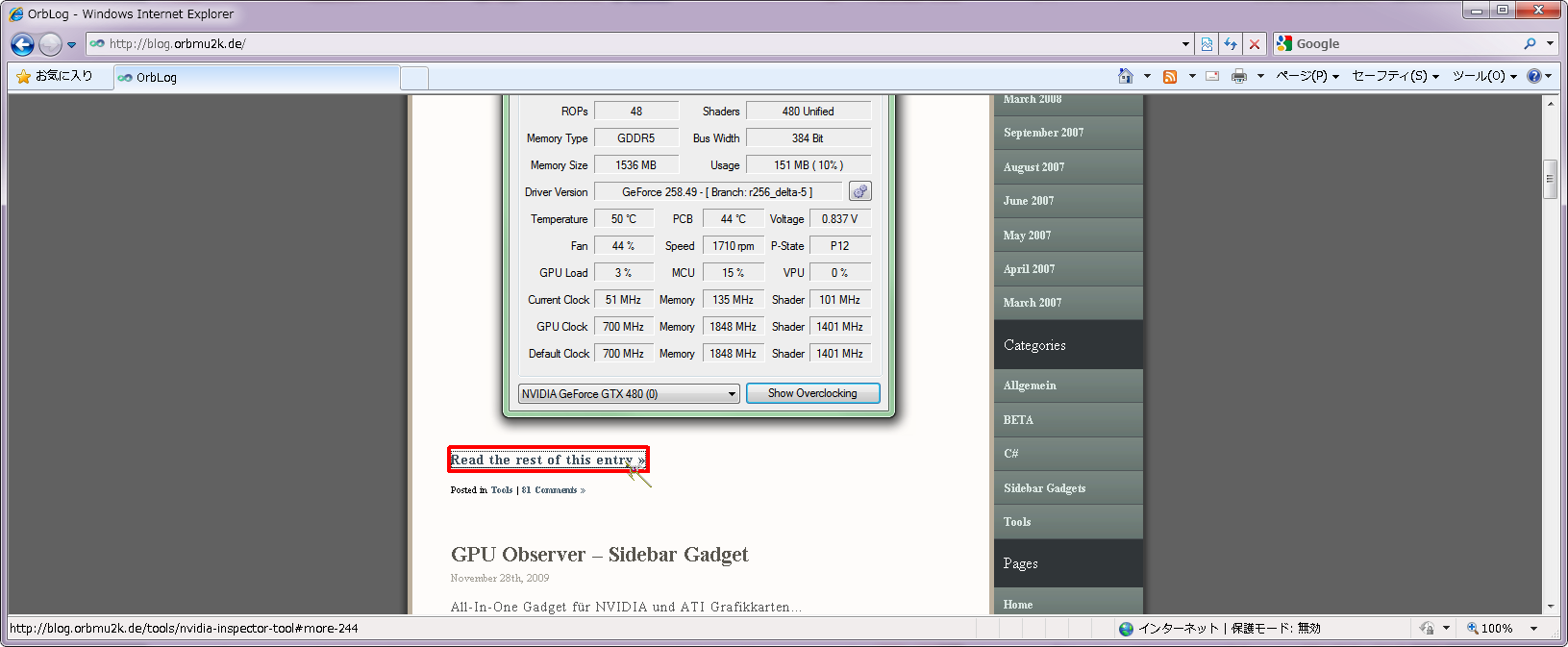This screenshot has height=647, width=1568.
Task: Select the BETA category link
Action: pyautogui.click(x=1018, y=420)
